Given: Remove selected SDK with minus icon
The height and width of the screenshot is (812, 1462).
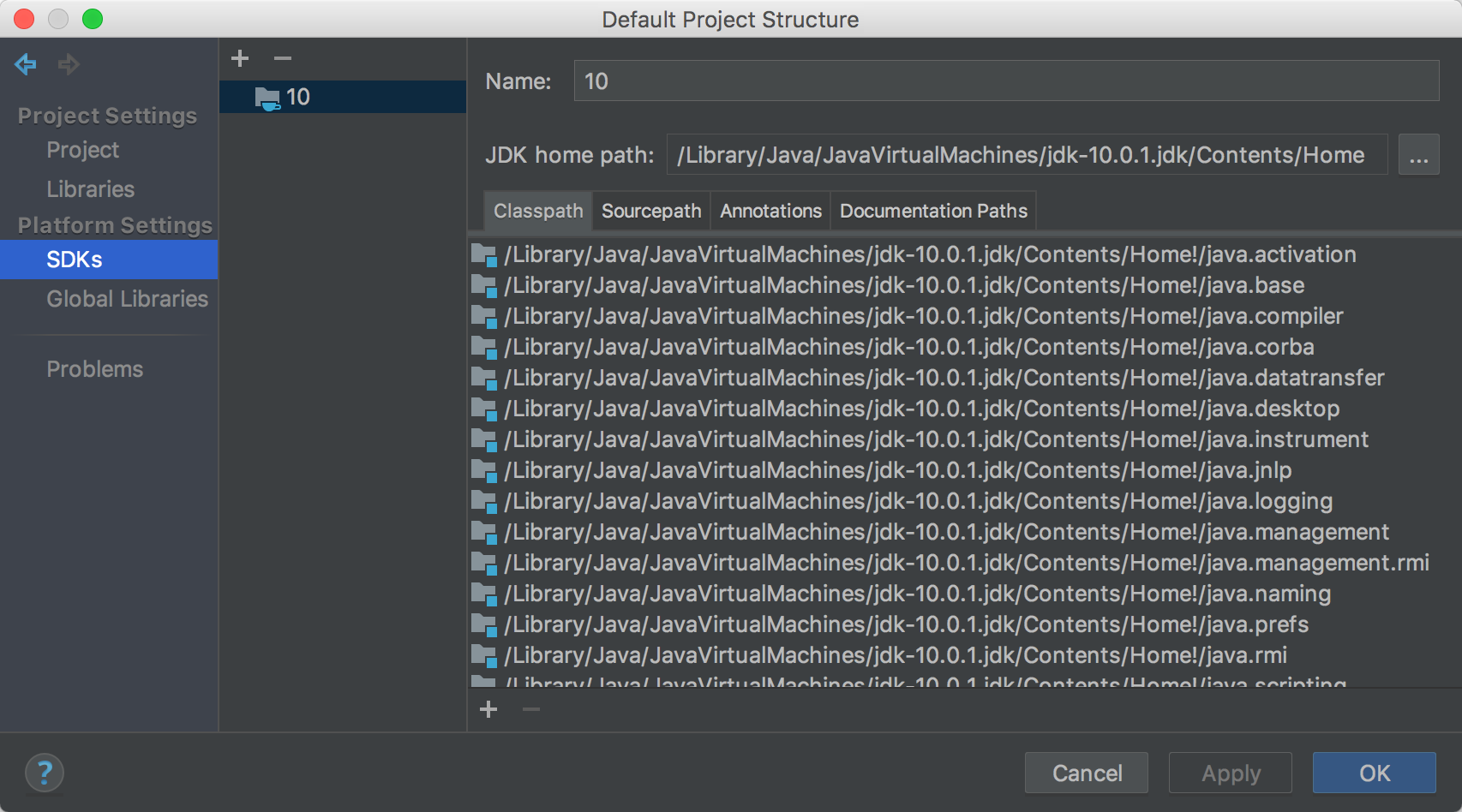Looking at the screenshot, I should coord(283,58).
